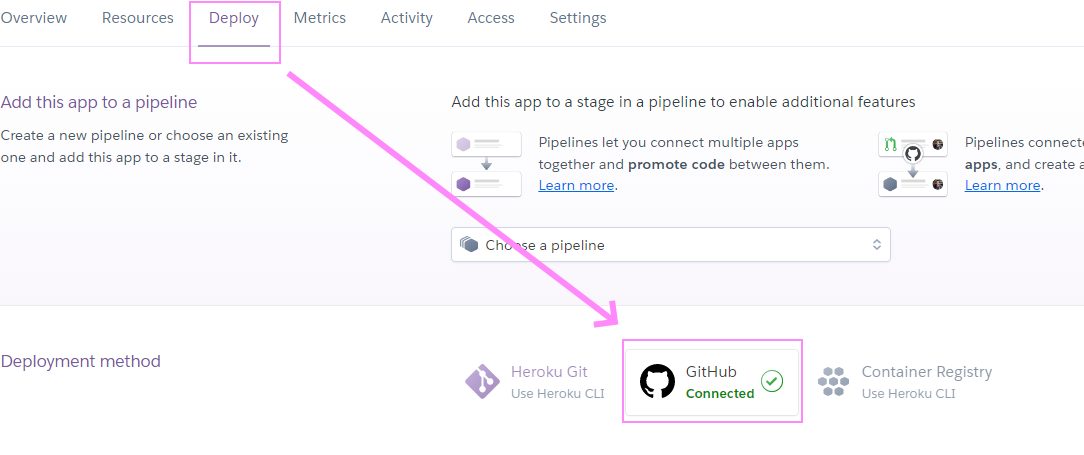Screen dimensions: 1084x455
Task: Open the Overview tab
Action: tap(33, 18)
